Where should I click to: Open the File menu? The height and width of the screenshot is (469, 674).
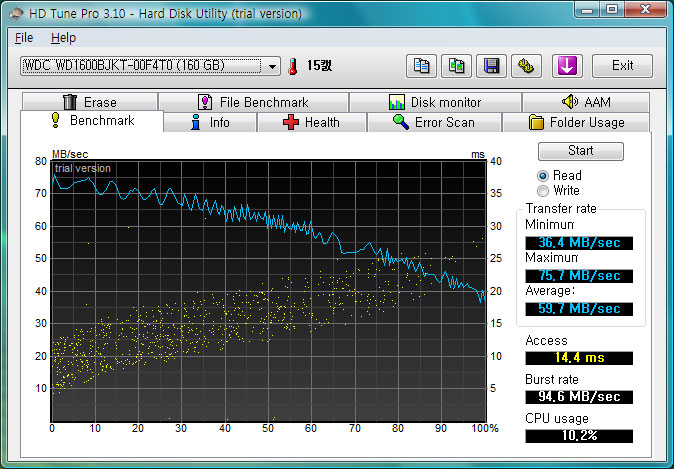pos(24,37)
